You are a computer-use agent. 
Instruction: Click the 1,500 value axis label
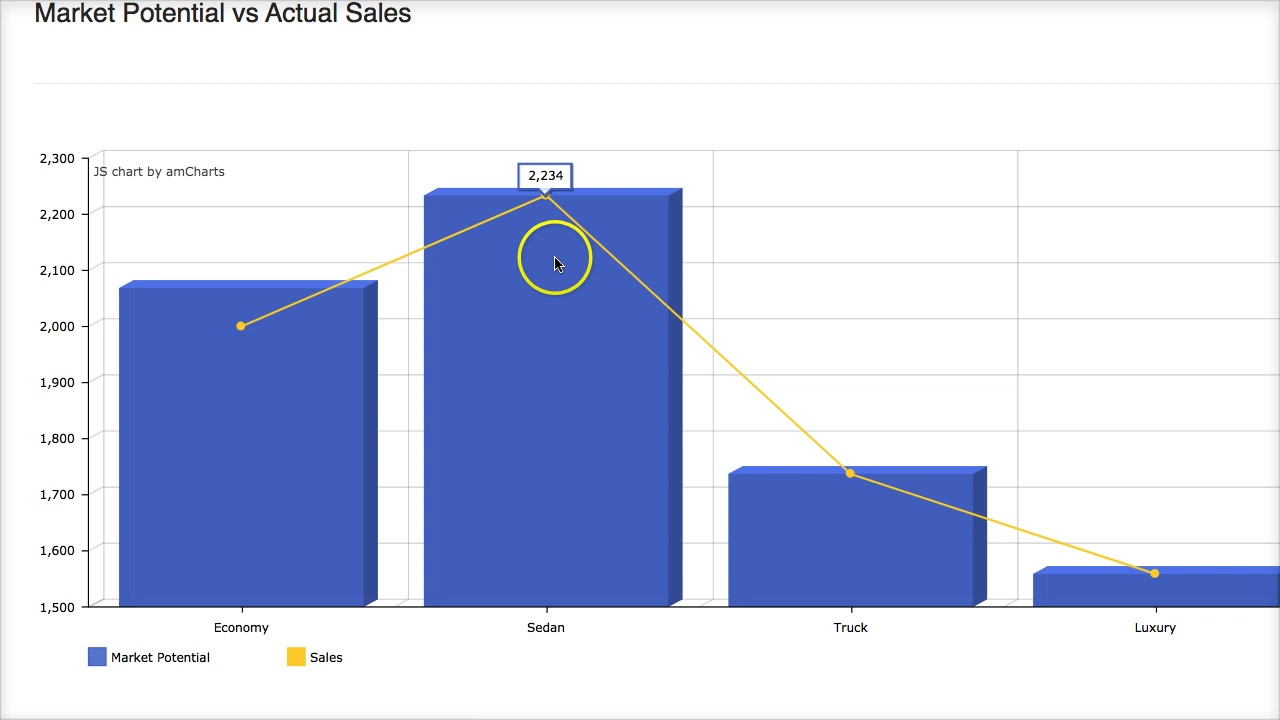coord(57,607)
